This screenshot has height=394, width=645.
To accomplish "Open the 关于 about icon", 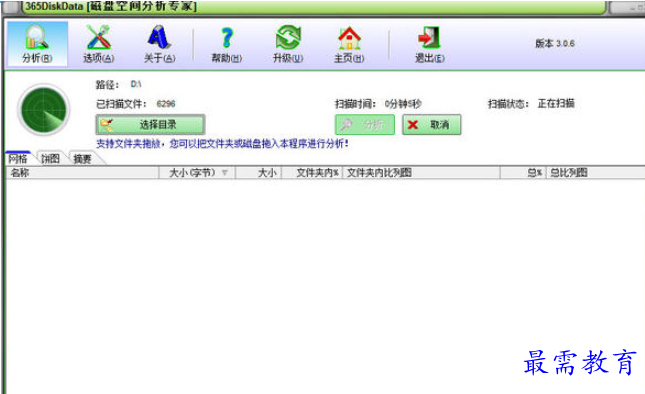I will click(x=159, y=44).
